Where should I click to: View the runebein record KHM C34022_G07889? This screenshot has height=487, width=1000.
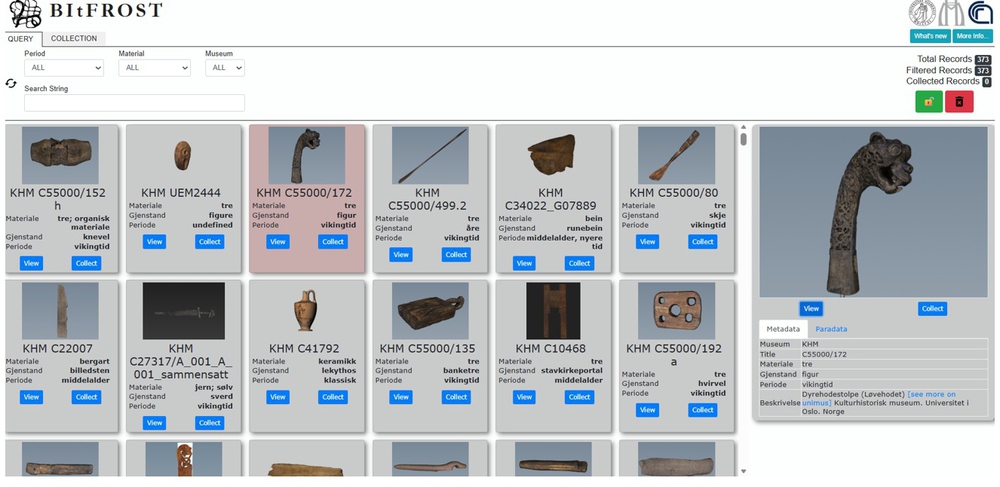coord(524,263)
